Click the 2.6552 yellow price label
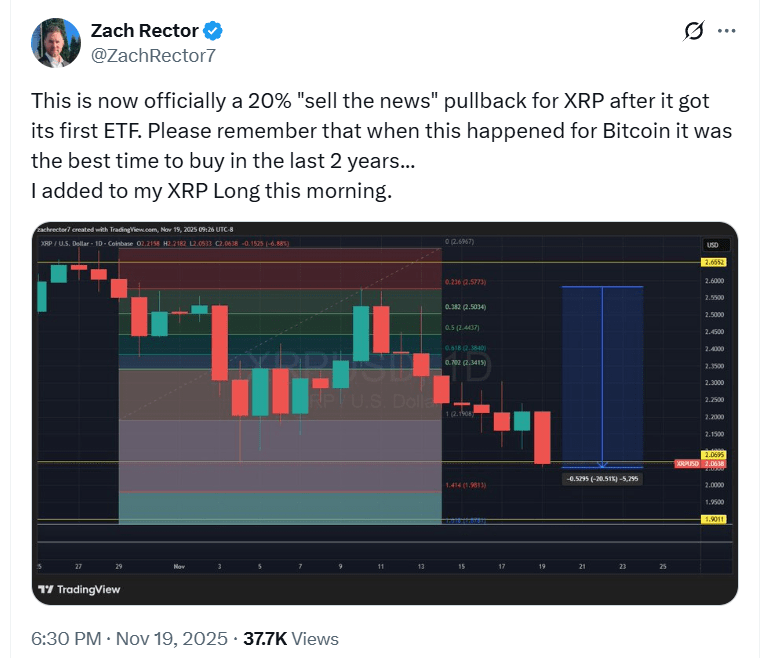This screenshot has width=768, height=658. click(713, 262)
